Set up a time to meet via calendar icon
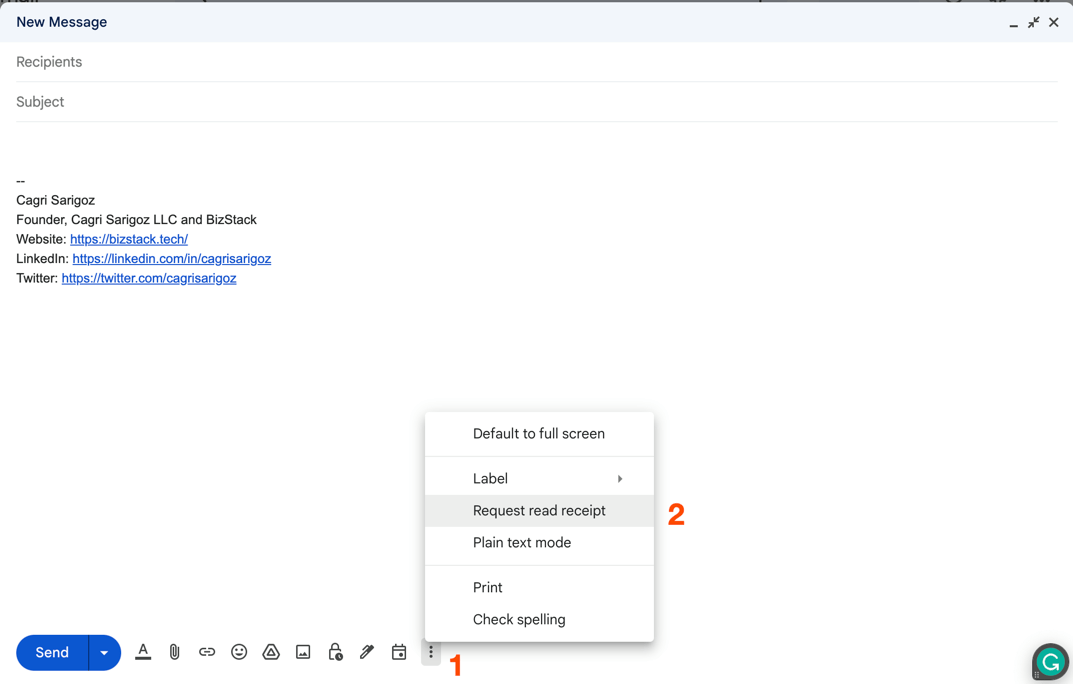Image resolution: width=1073 pixels, height=684 pixels. pos(399,652)
